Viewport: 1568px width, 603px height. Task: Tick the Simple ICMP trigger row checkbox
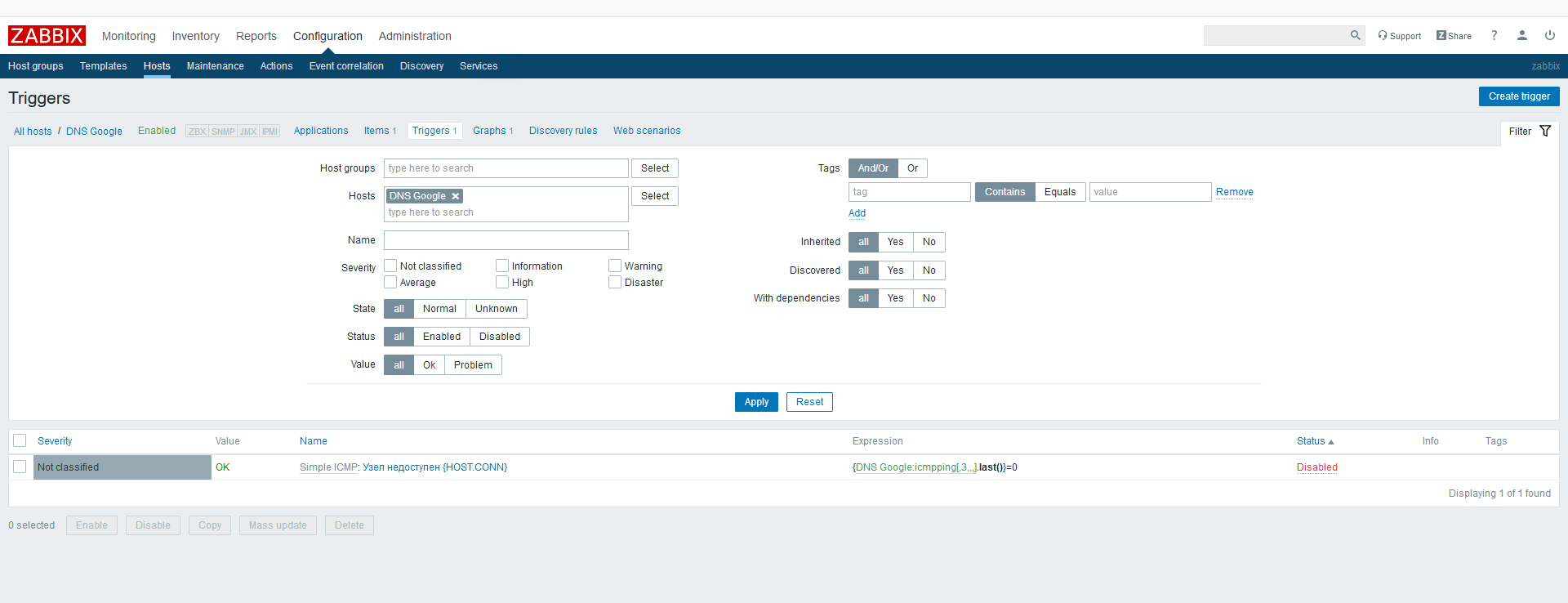click(x=20, y=467)
